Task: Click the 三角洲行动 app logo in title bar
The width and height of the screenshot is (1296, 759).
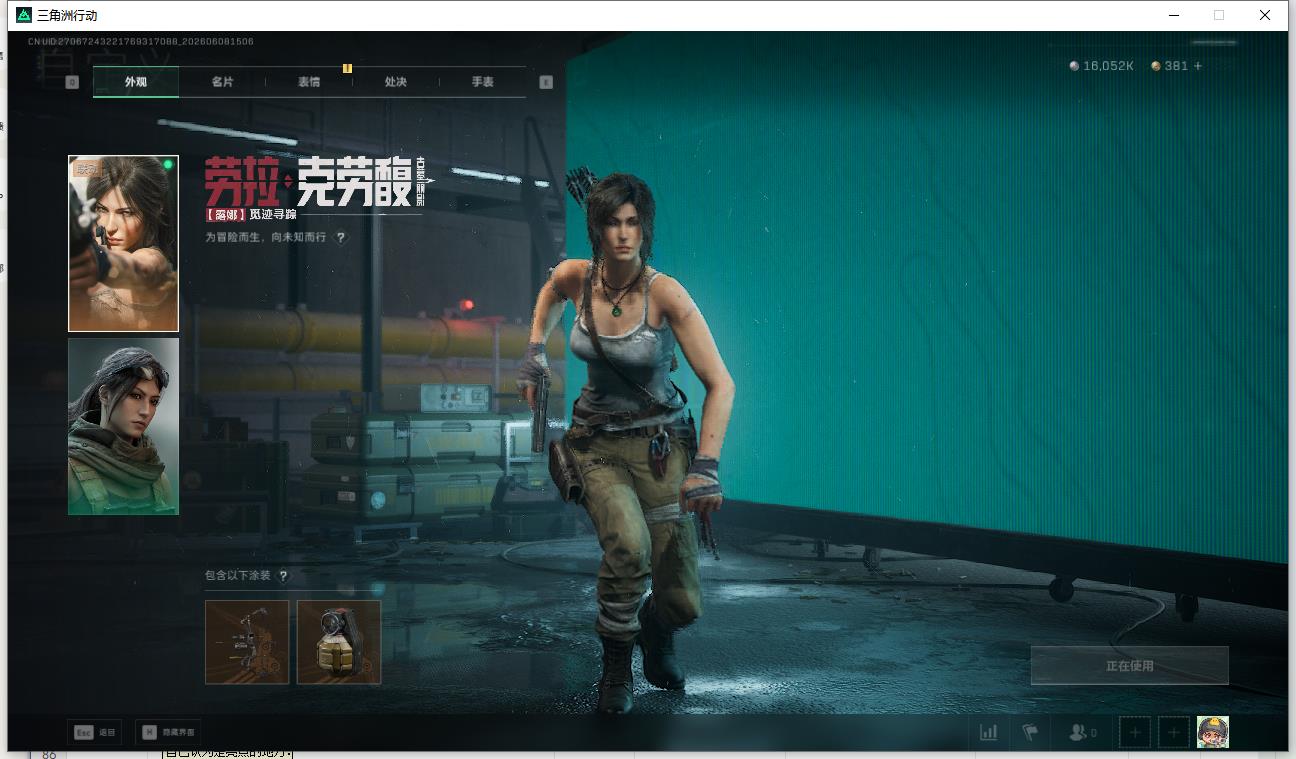Action: point(24,15)
